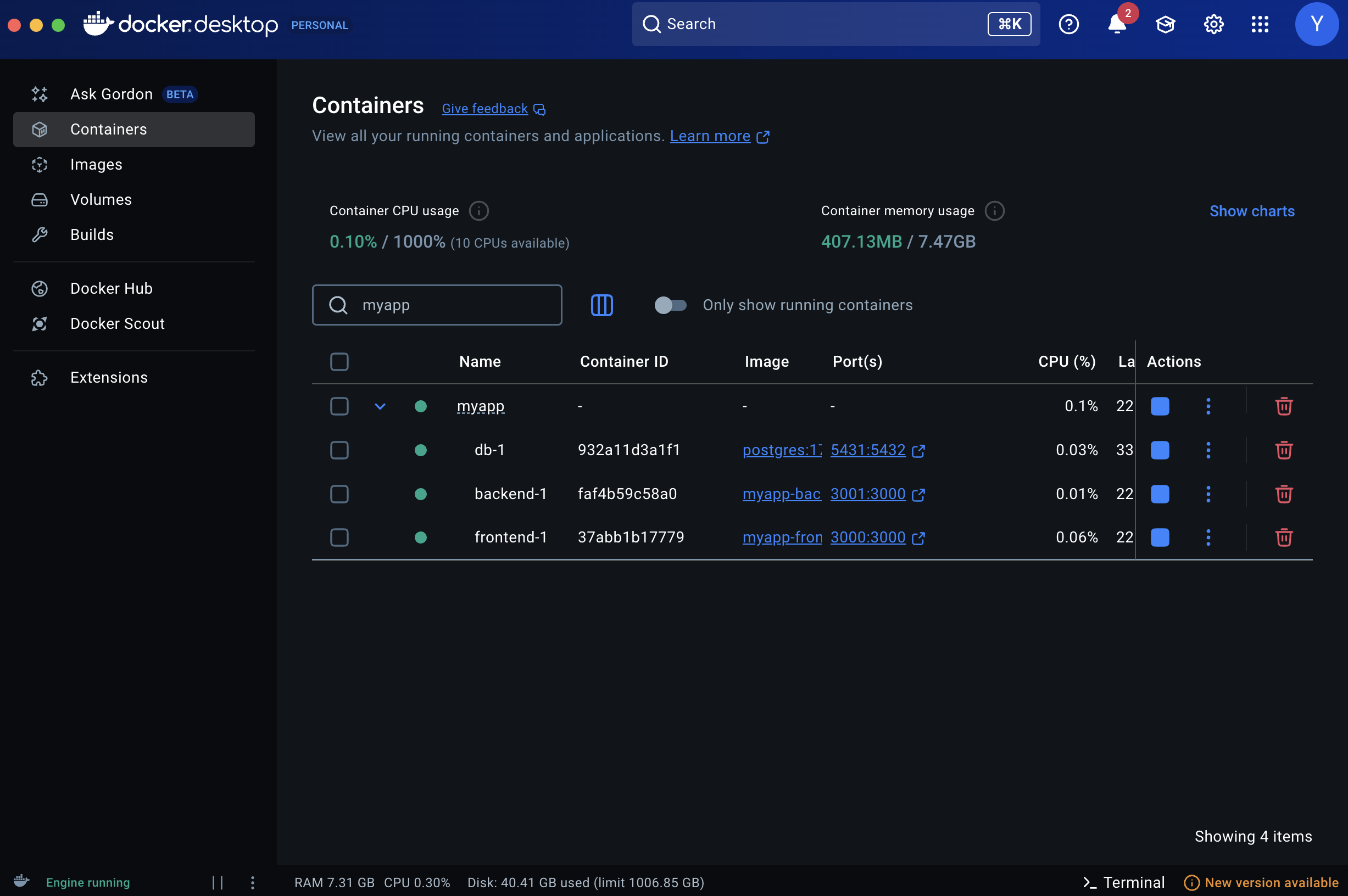This screenshot has width=1348, height=896.
Task: Open the postgres image link
Action: pyautogui.click(x=782, y=450)
